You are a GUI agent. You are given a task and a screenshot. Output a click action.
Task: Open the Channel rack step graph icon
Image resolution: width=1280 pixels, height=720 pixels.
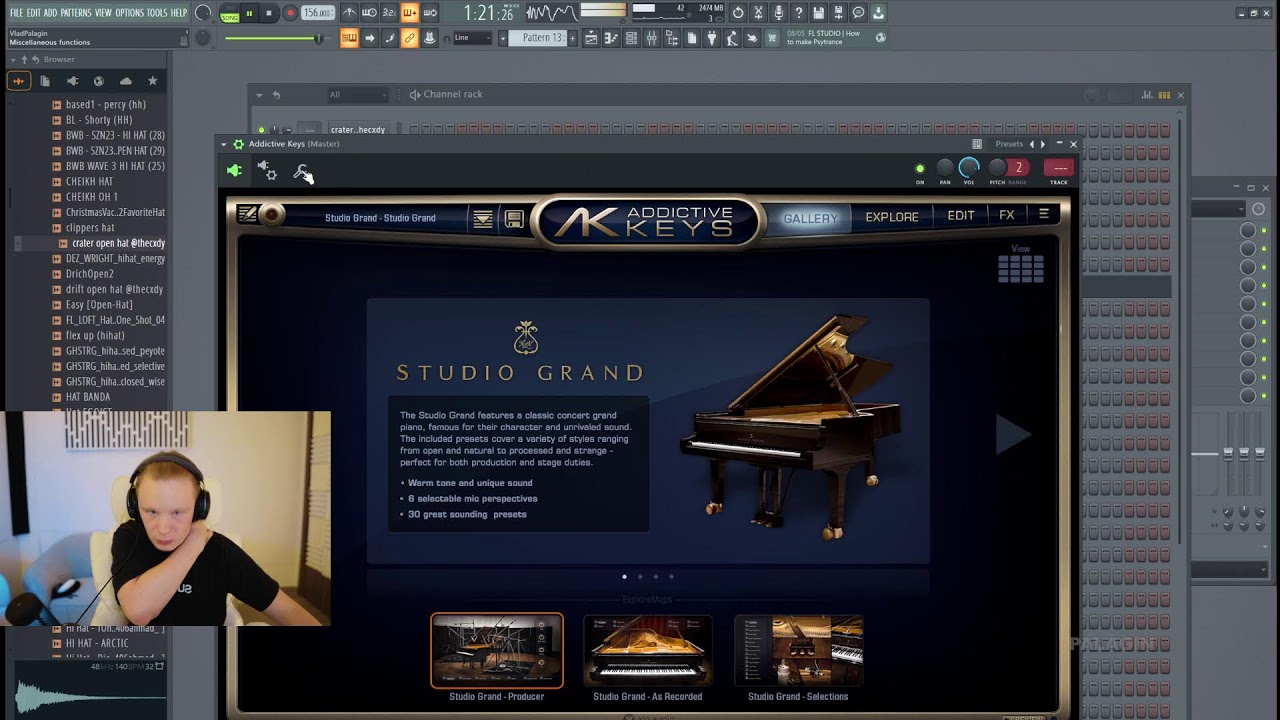[x=1147, y=95]
